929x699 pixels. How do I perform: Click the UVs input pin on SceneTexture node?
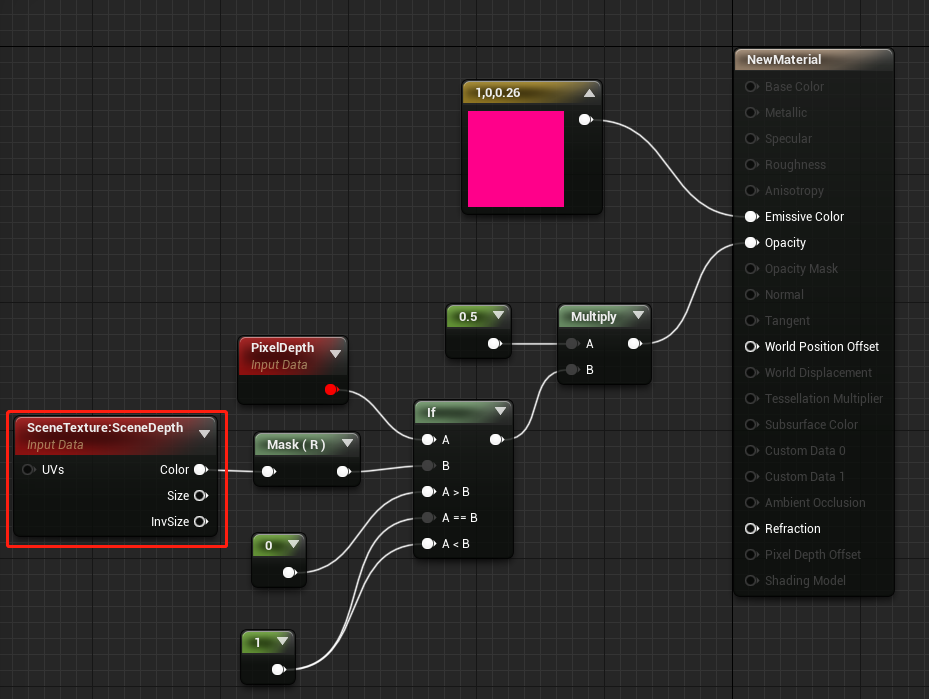pos(28,469)
